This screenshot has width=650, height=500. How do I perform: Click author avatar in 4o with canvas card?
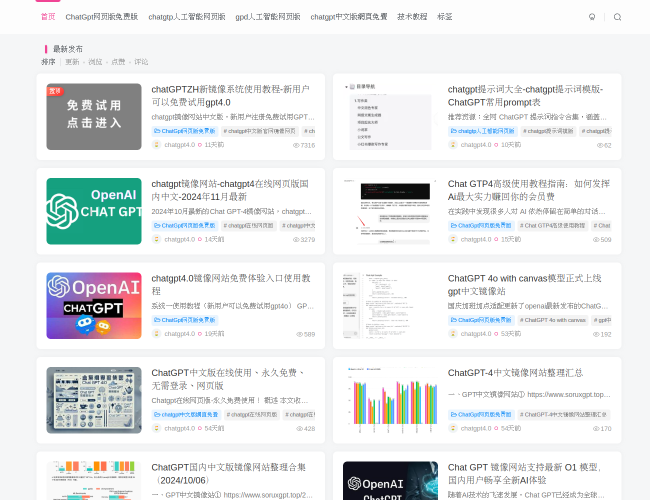(453, 334)
